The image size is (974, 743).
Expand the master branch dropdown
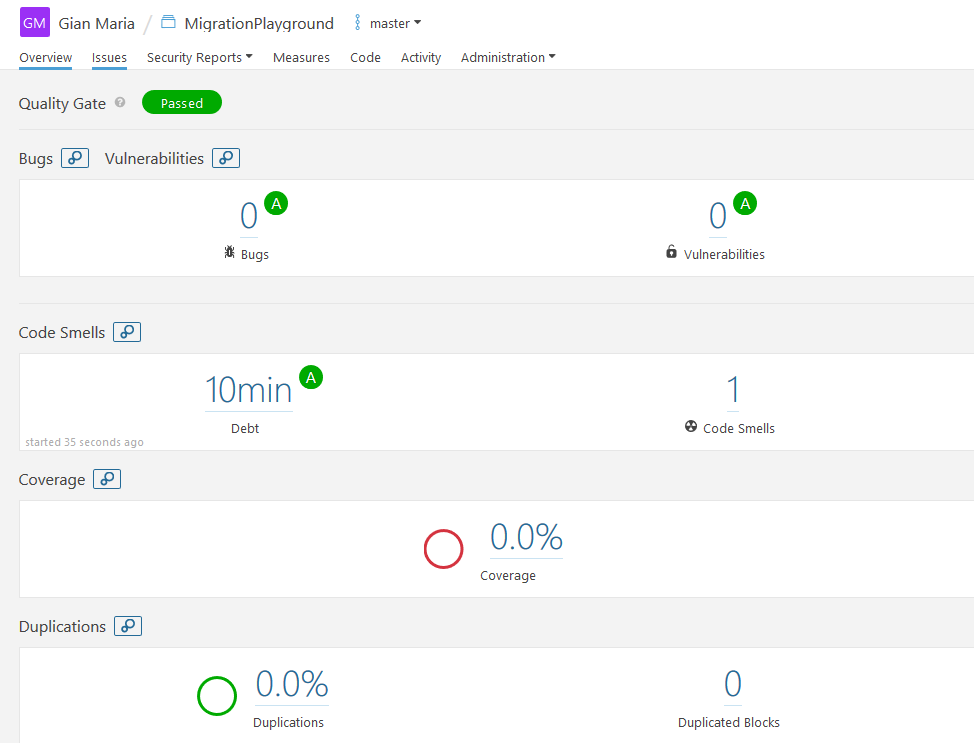389,23
